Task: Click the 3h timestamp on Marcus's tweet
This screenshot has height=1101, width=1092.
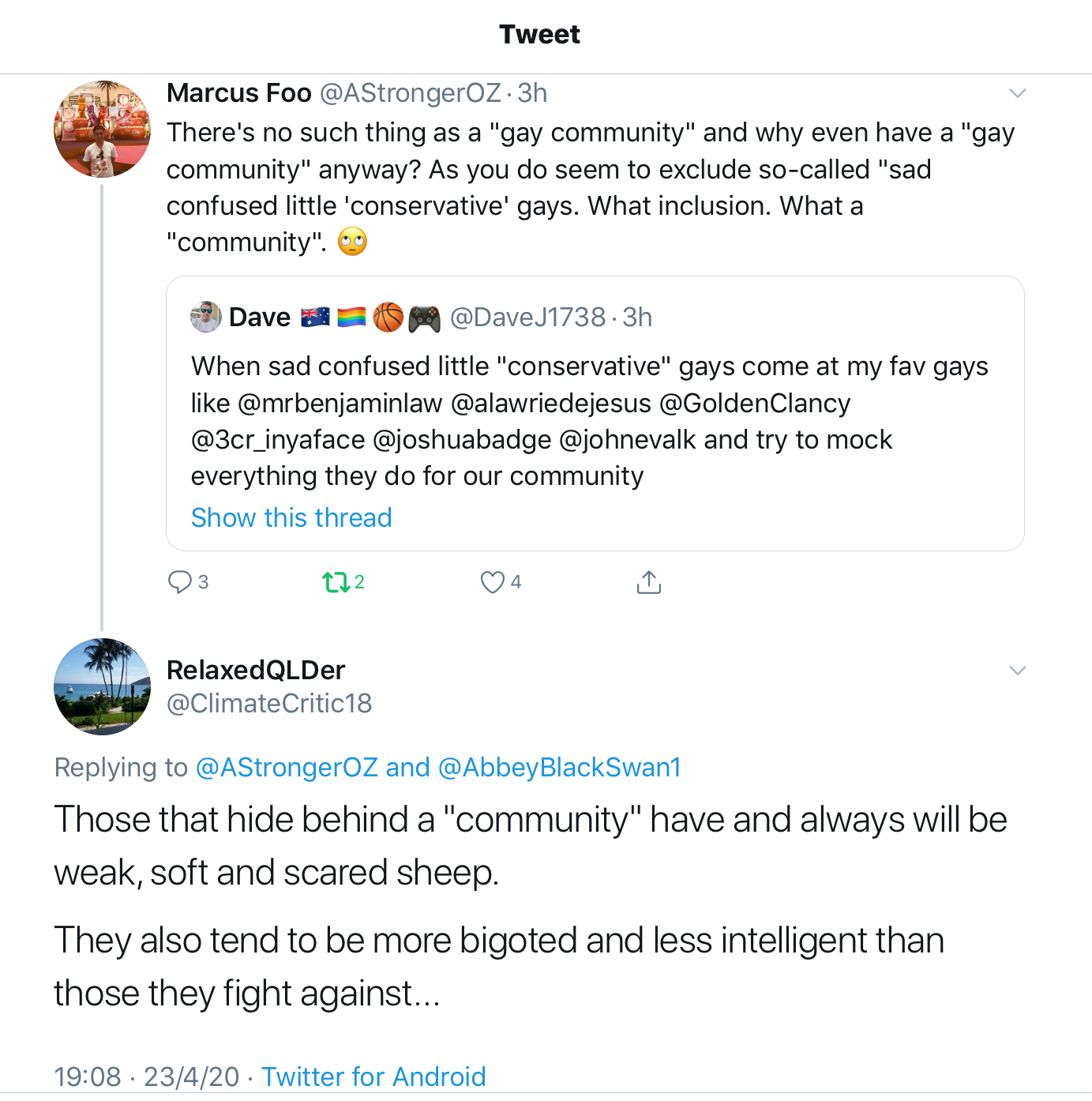Action: (532, 93)
